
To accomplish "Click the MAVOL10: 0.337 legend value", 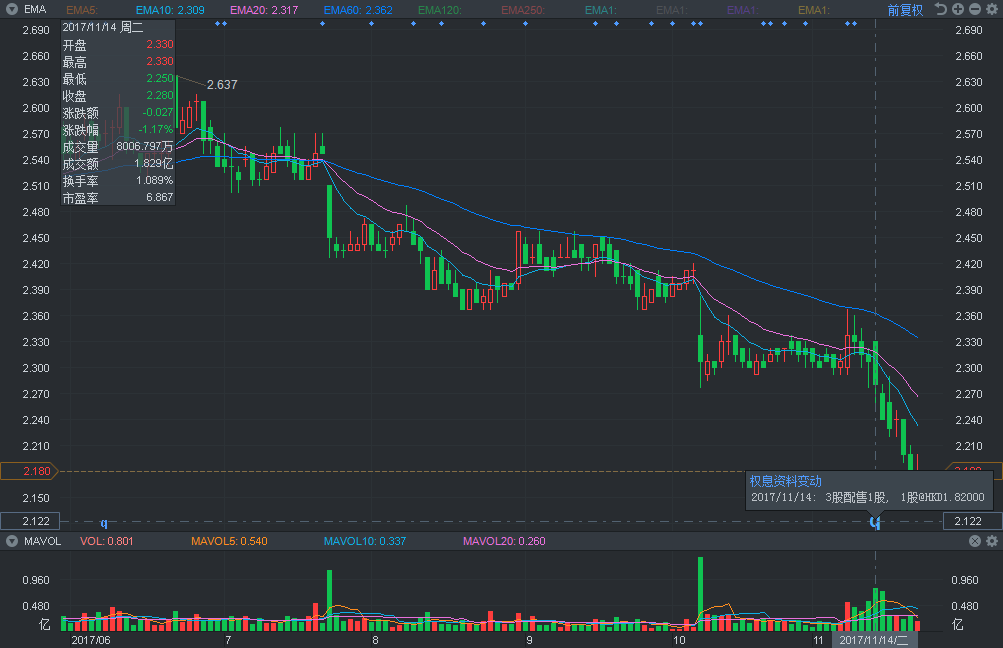I will tap(365, 541).
